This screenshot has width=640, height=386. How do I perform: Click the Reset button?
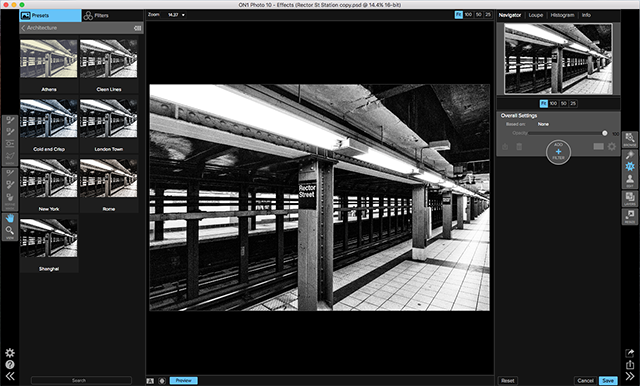pos(508,380)
